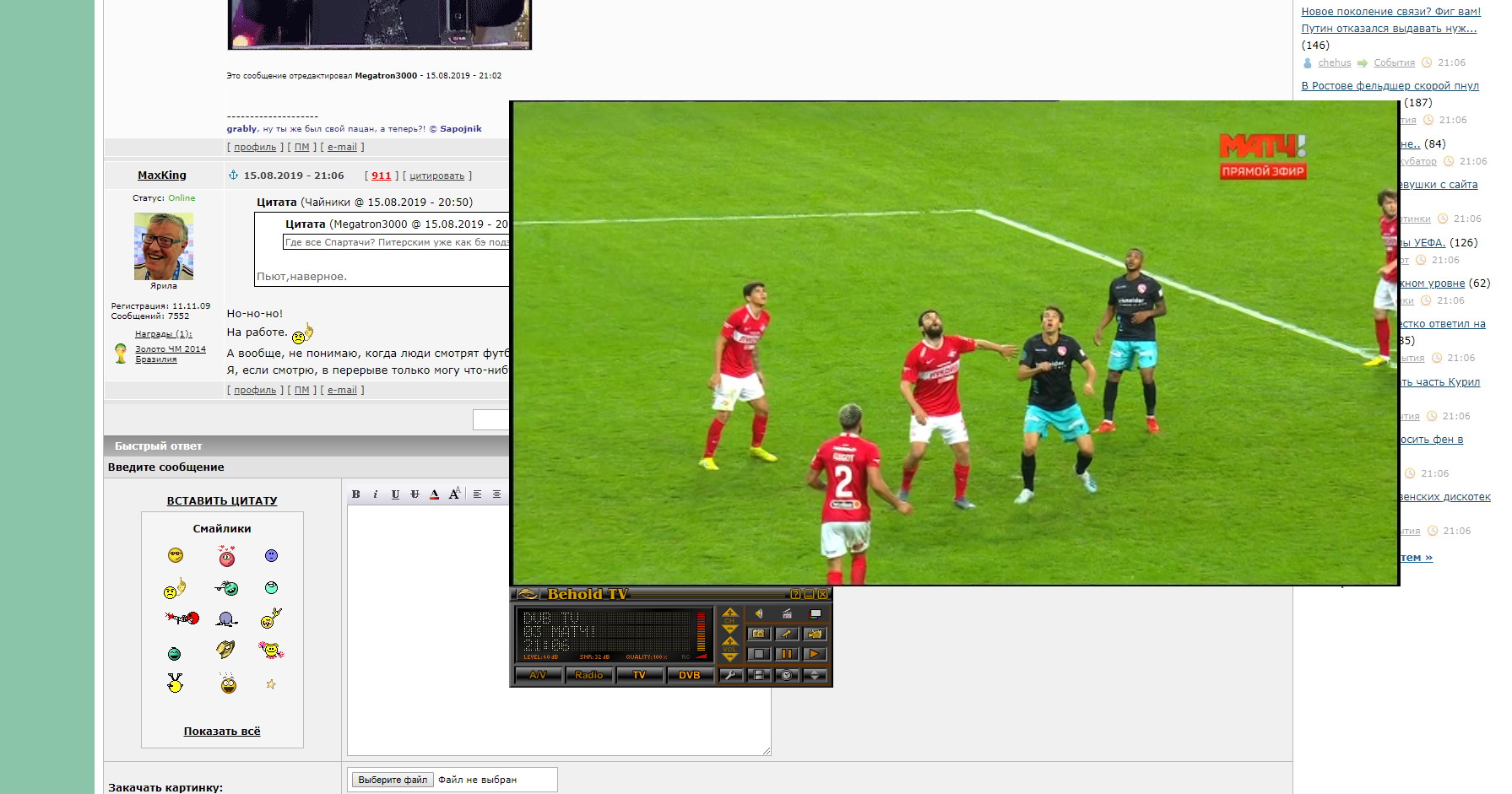Click the clapperboard icon in Behold TV
The height and width of the screenshot is (794, 1512).
[x=787, y=613]
